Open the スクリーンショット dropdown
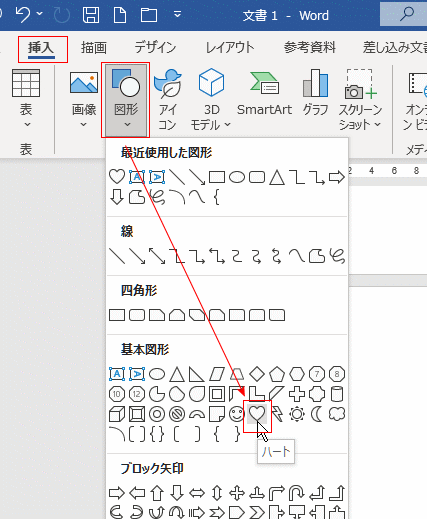The width and height of the screenshot is (427, 519). 360,99
